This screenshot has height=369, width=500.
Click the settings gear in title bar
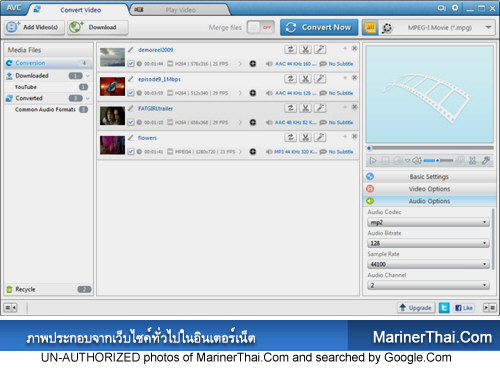(455, 8)
